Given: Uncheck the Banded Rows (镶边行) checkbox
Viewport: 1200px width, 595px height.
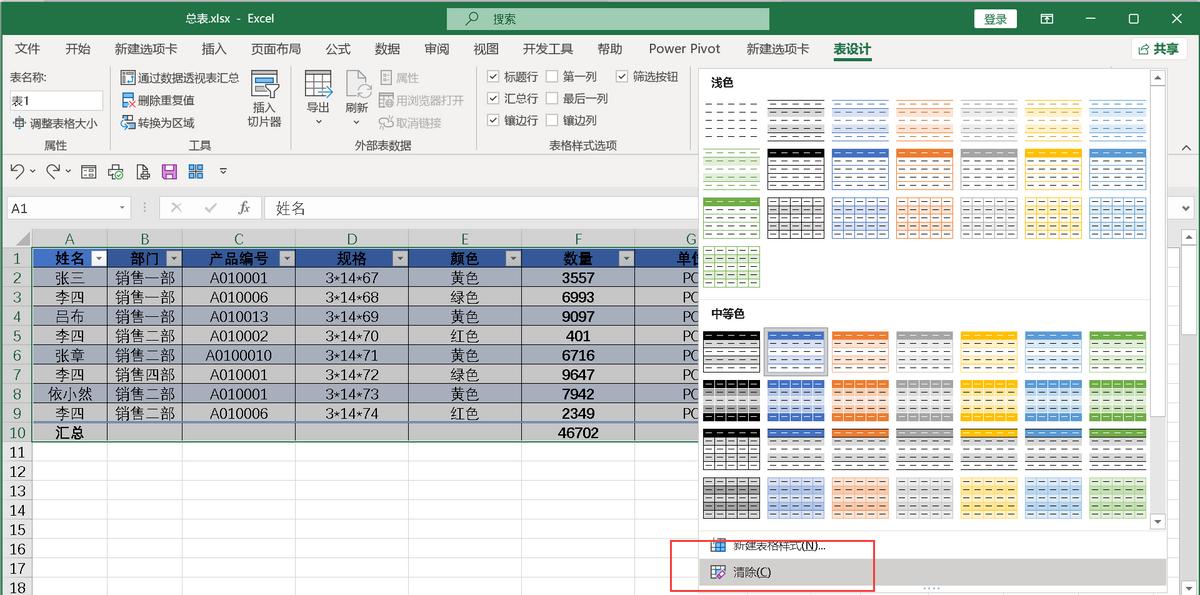Looking at the screenshot, I should tap(493, 120).
